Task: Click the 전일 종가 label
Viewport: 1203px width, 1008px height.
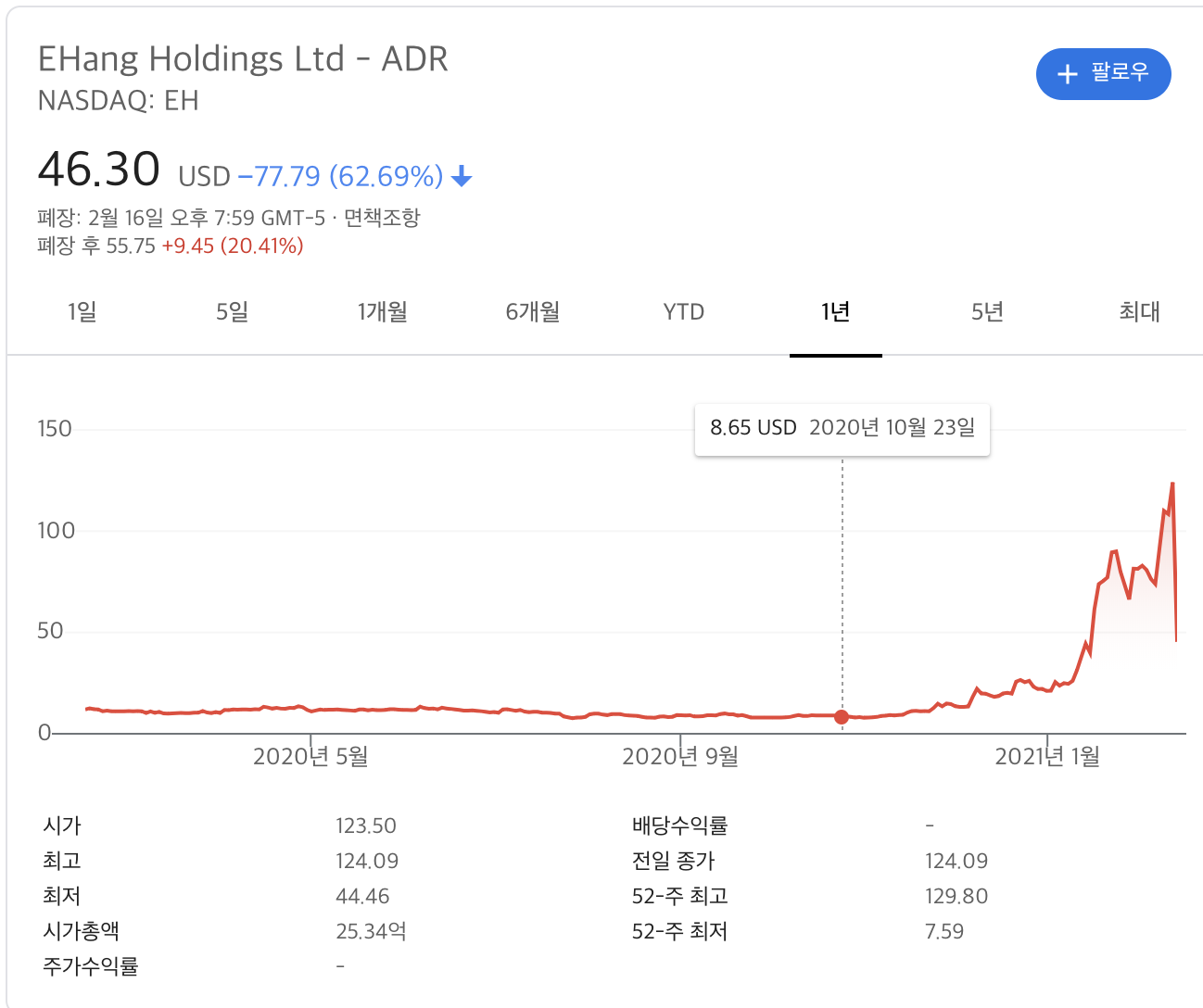Action: click(673, 861)
